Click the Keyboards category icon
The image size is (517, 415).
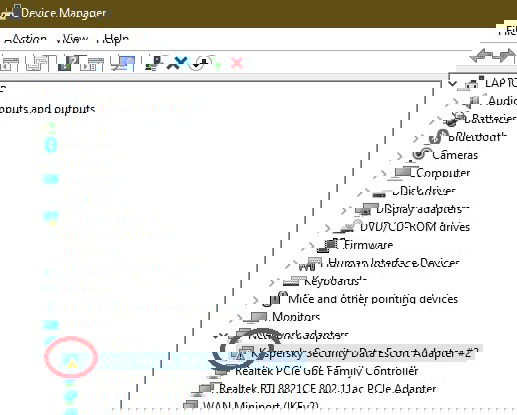(x=294, y=281)
